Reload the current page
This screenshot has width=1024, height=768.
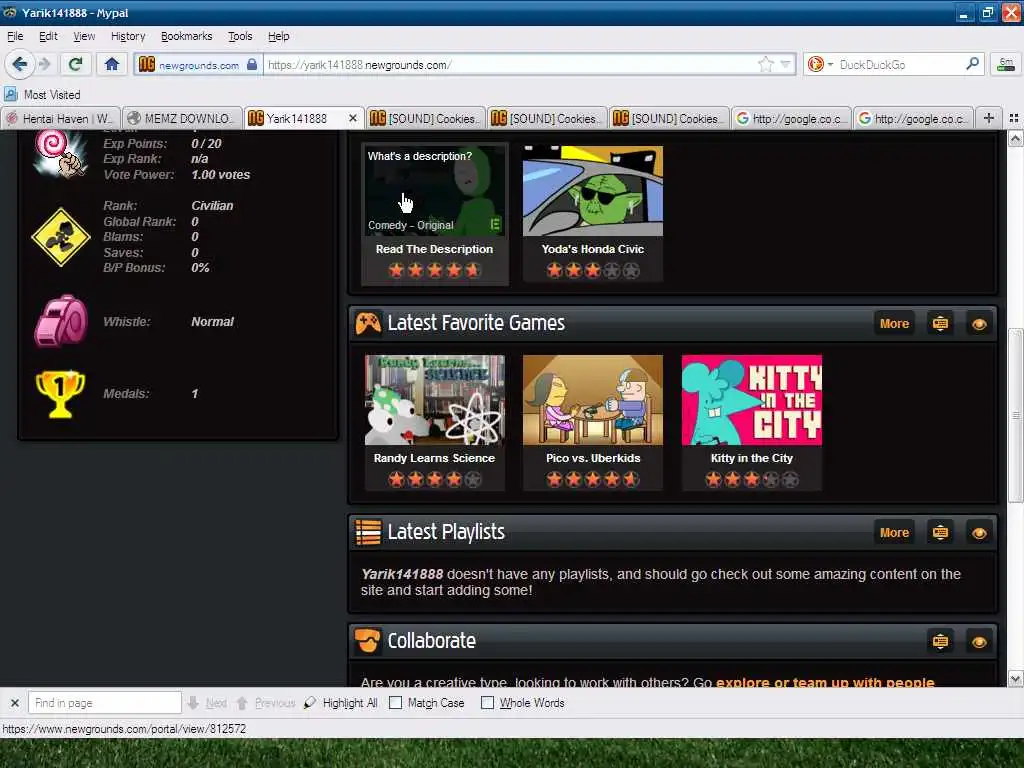click(75, 64)
